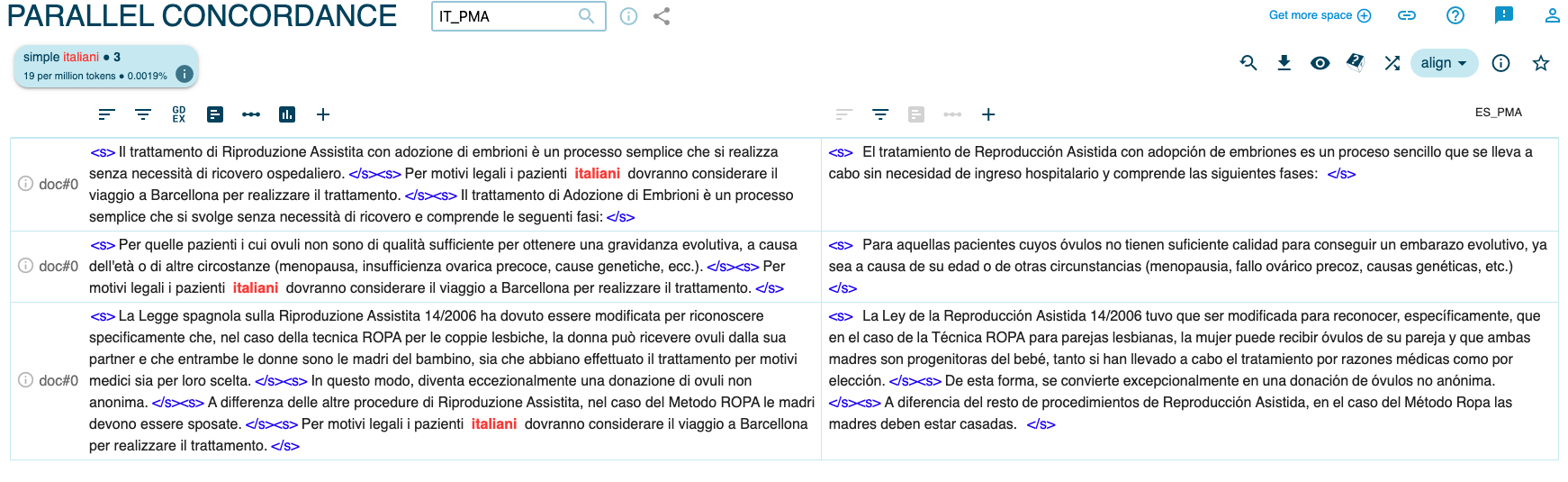Open the filter menu for ES_PMA column
Viewport: 1568px width, 482px height.
[880, 114]
